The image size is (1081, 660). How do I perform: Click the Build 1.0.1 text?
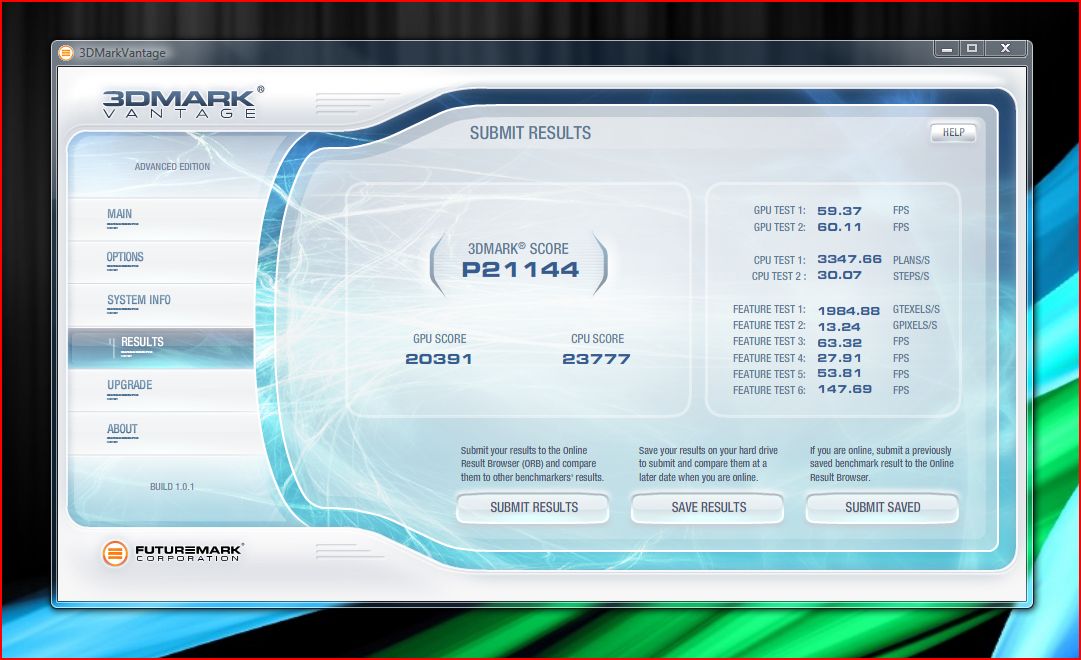(x=172, y=487)
